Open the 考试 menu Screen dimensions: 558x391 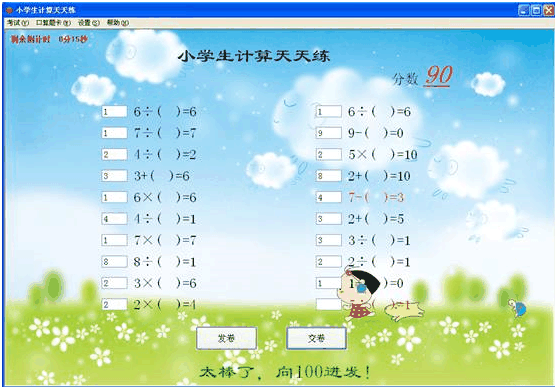(x=18, y=23)
